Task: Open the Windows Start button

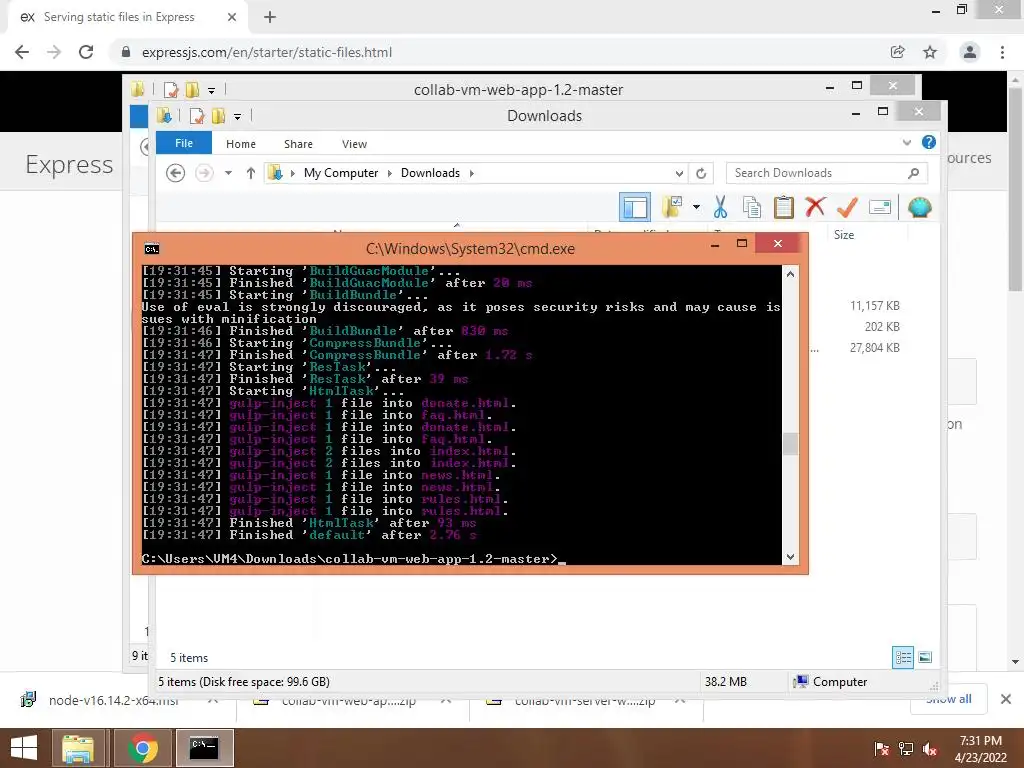Action: (24, 748)
